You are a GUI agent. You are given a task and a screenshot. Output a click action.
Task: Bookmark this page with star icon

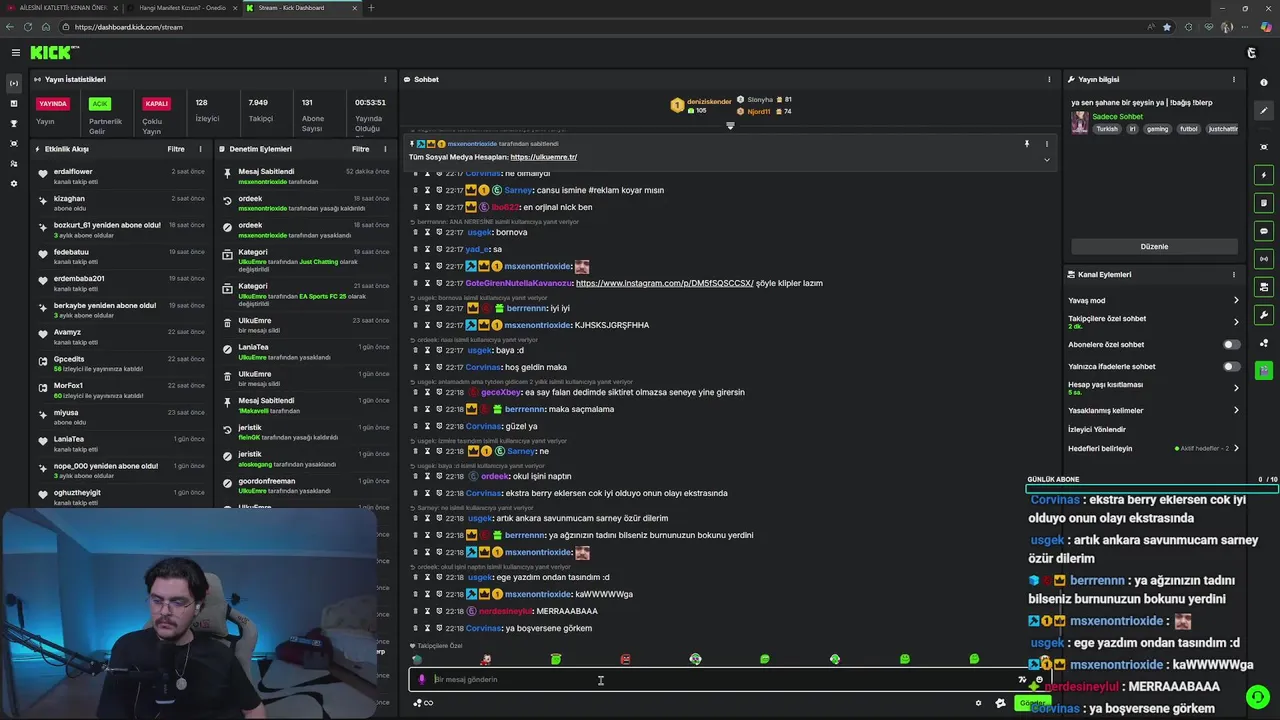[x=1166, y=27]
